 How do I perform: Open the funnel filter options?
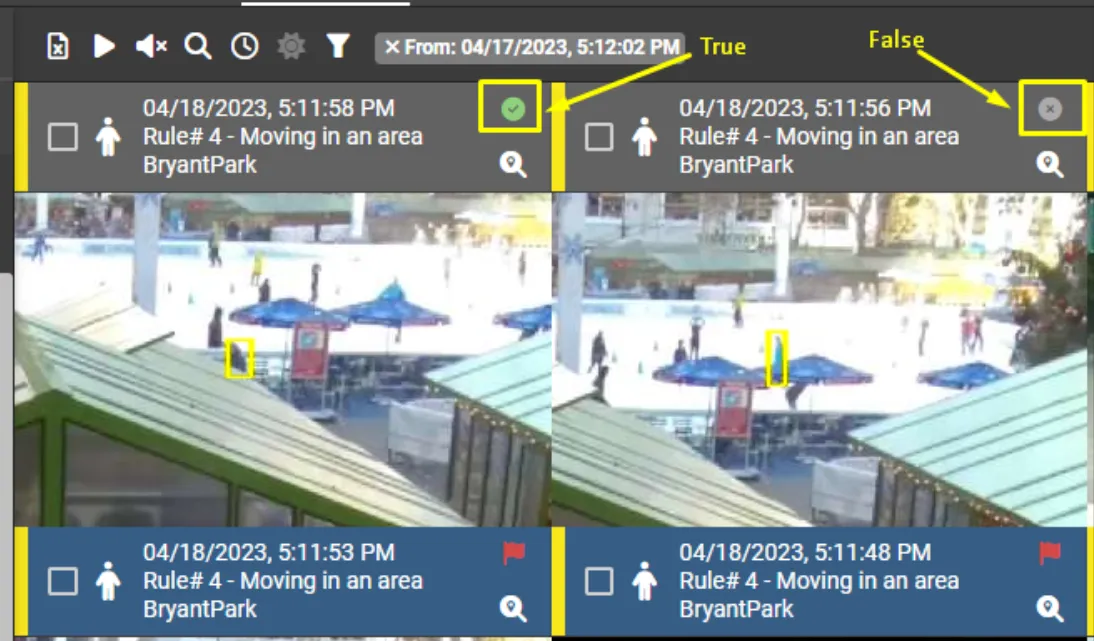(x=338, y=47)
